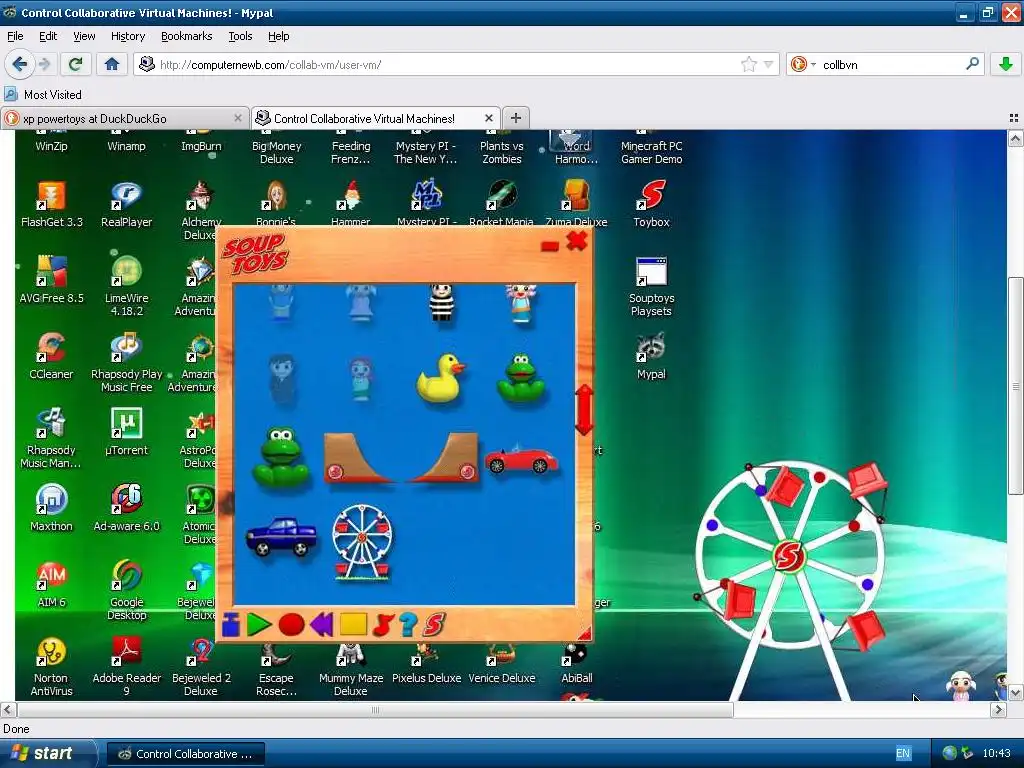Open a new browser tab
The width and height of the screenshot is (1024, 768).
(515, 118)
